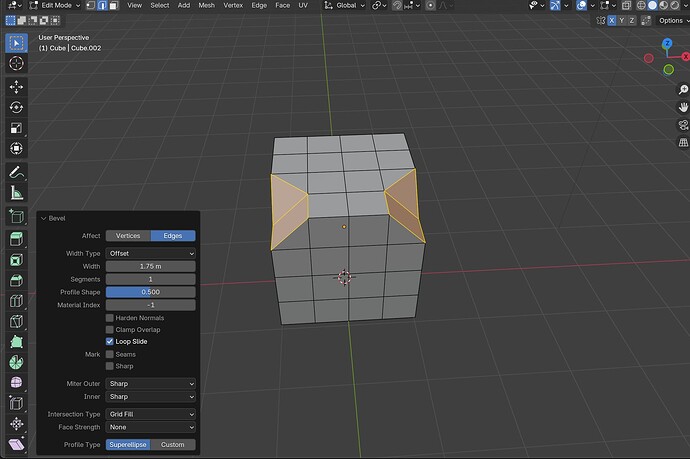Pick the Measure tool
690x459 pixels.
[x=16, y=193]
